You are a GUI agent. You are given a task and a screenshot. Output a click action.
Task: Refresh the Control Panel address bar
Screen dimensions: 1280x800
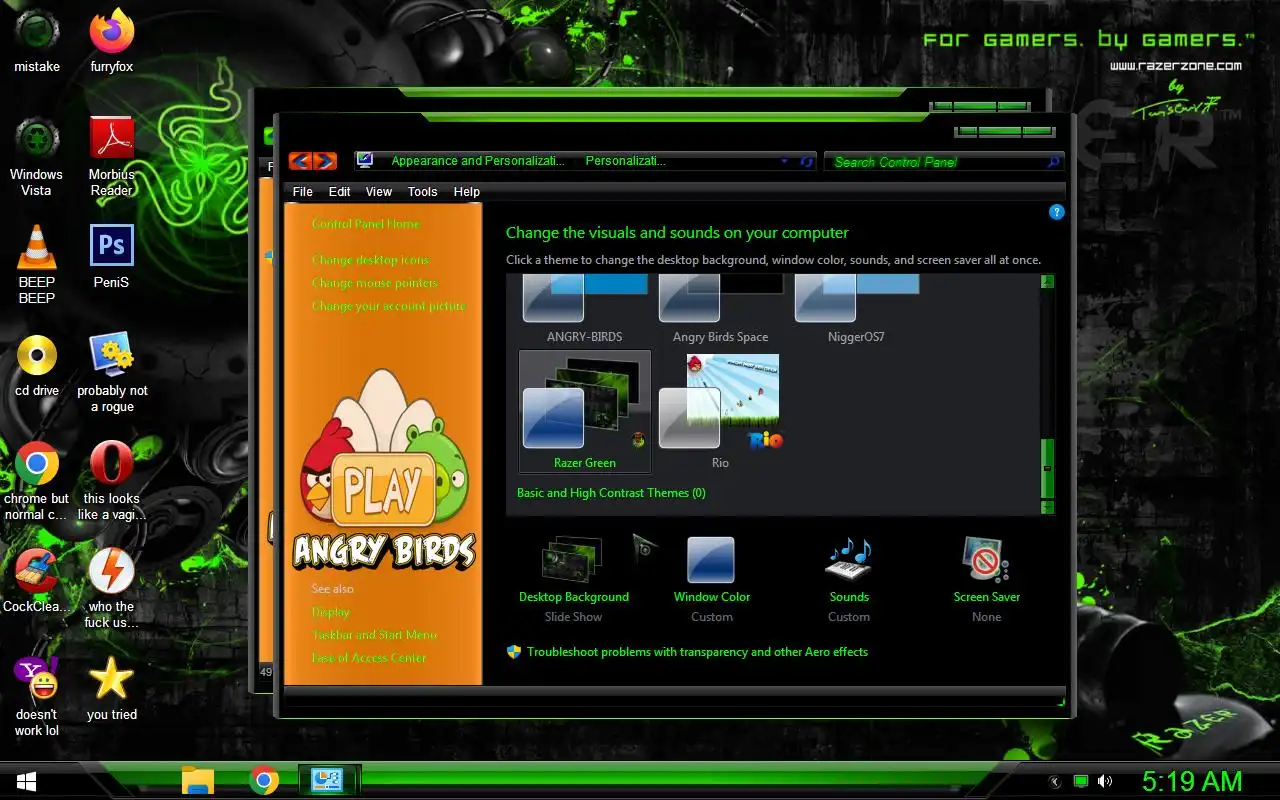[806, 161]
